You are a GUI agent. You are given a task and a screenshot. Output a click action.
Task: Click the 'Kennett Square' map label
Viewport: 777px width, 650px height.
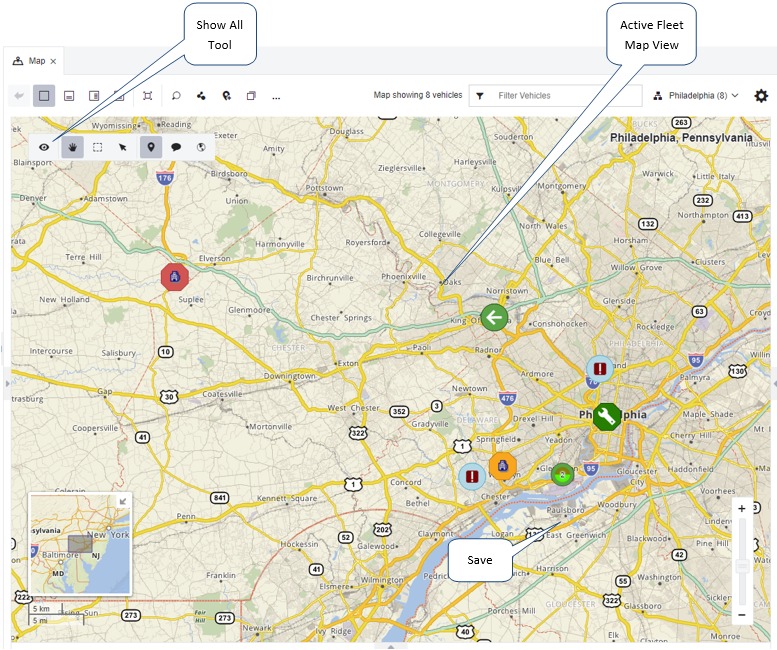[x=286, y=498]
